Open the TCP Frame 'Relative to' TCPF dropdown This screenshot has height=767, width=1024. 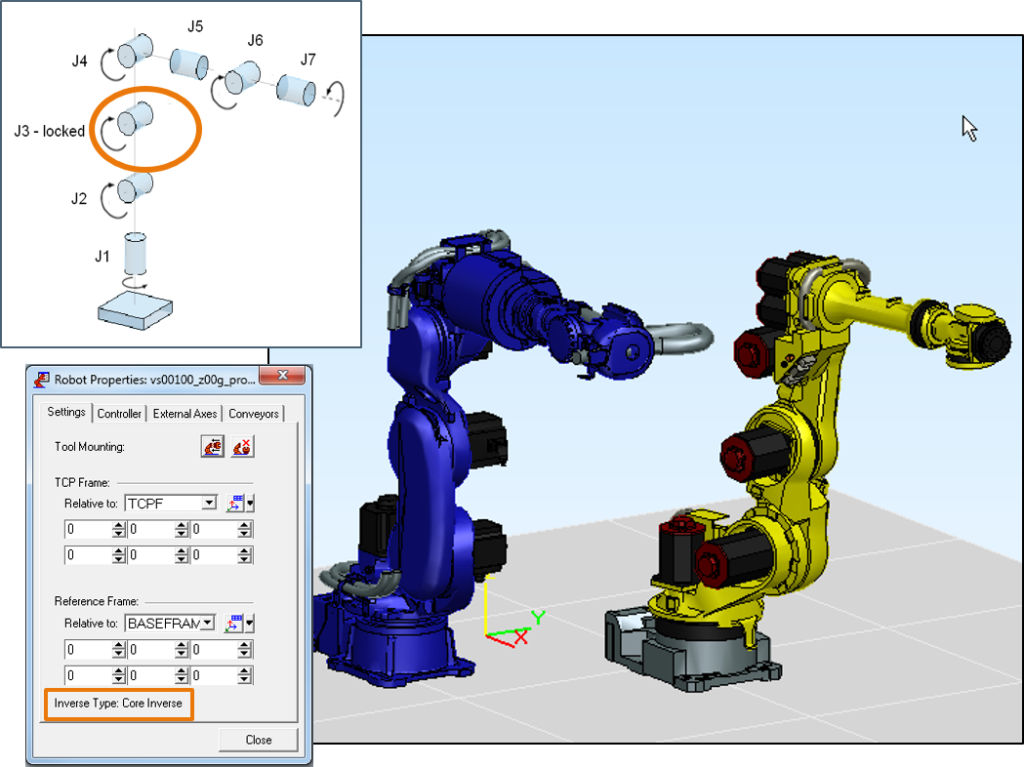pos(208,503)
